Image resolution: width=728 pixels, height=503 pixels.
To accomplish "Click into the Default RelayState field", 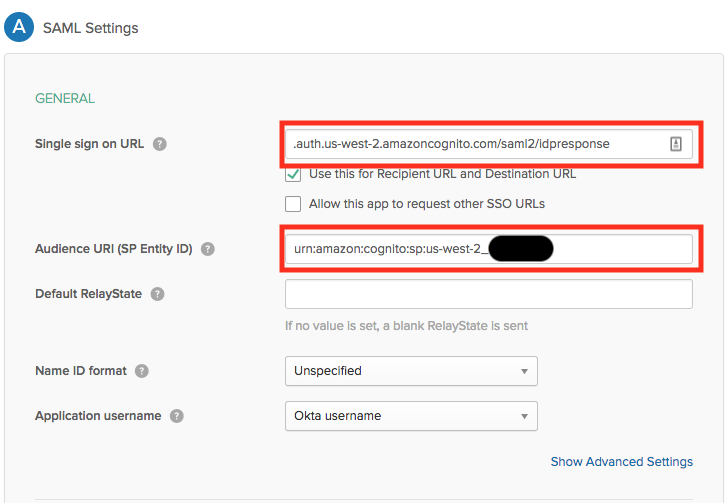I will (x=488, y=294).
